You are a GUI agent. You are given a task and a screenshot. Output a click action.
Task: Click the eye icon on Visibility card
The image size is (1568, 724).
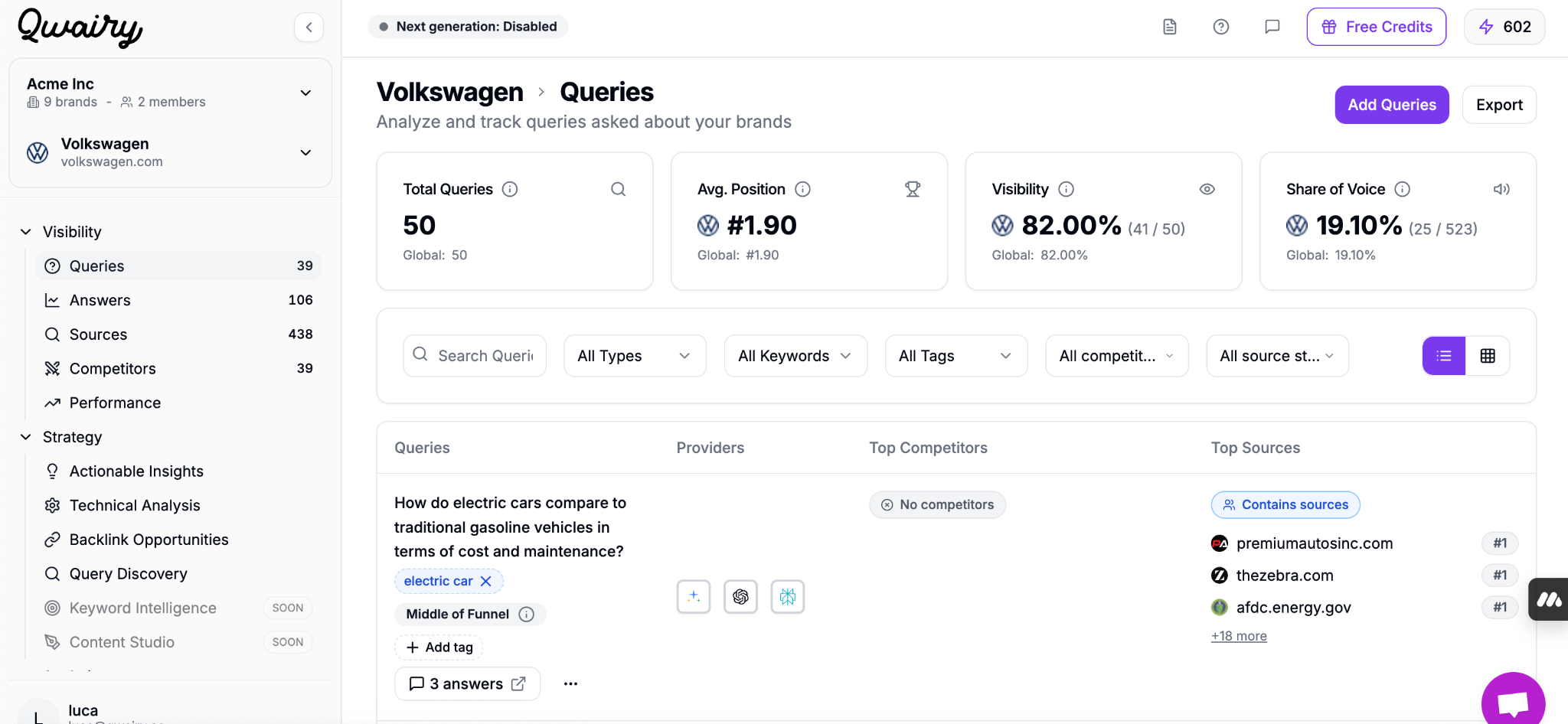tap(1207, 189)
